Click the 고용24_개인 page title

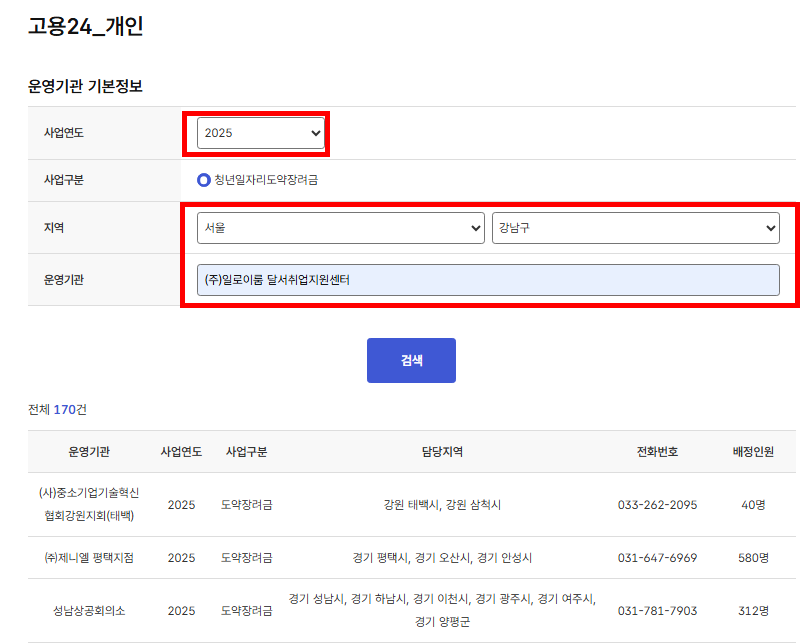click(x=85, y=29)
